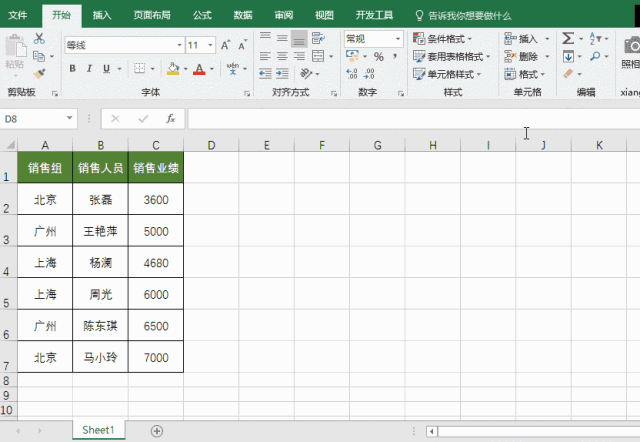The height and width of the screenshot is (442, 640).
Task: Click the accounting number format icon
Action: 352,56
